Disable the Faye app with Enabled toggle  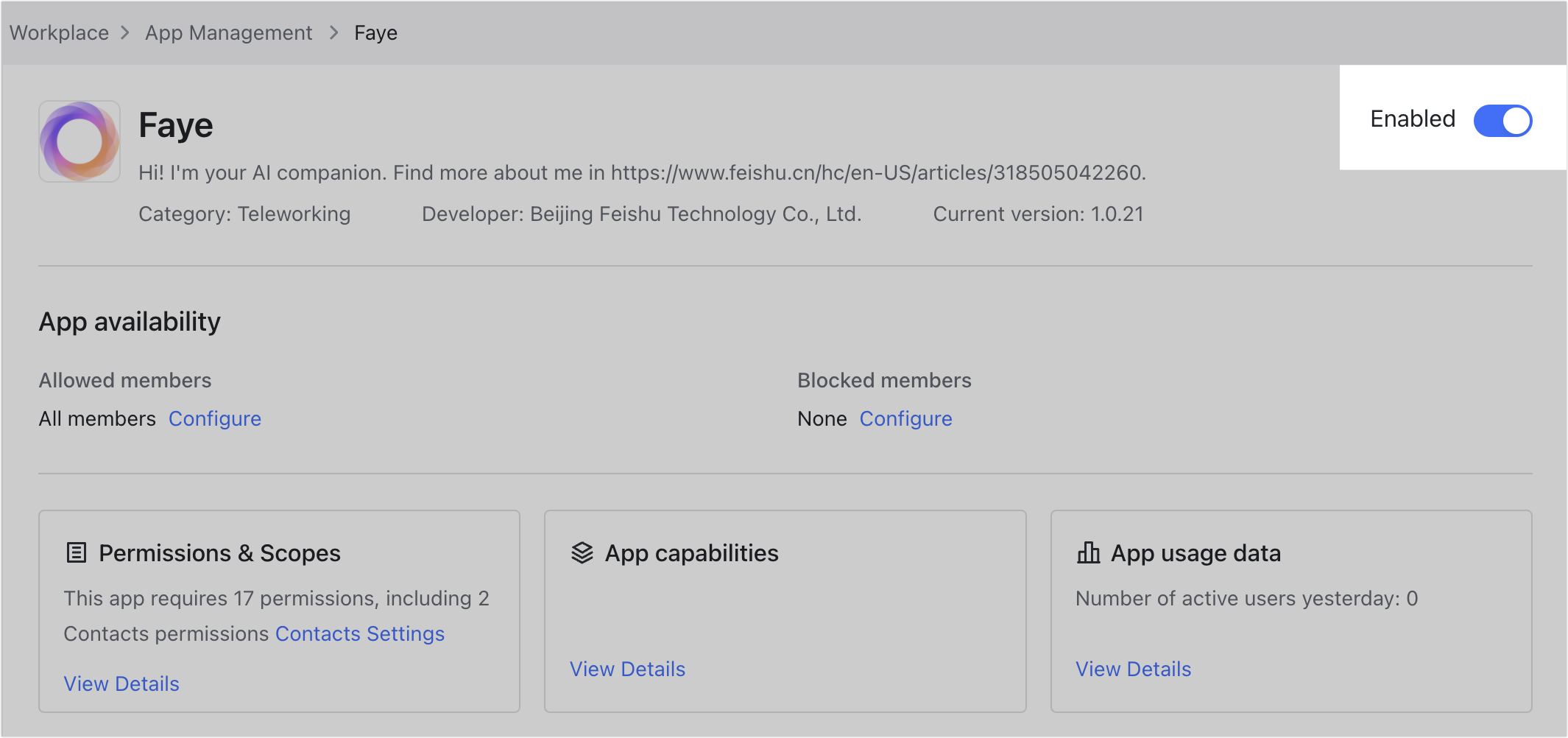point(1502,121)
